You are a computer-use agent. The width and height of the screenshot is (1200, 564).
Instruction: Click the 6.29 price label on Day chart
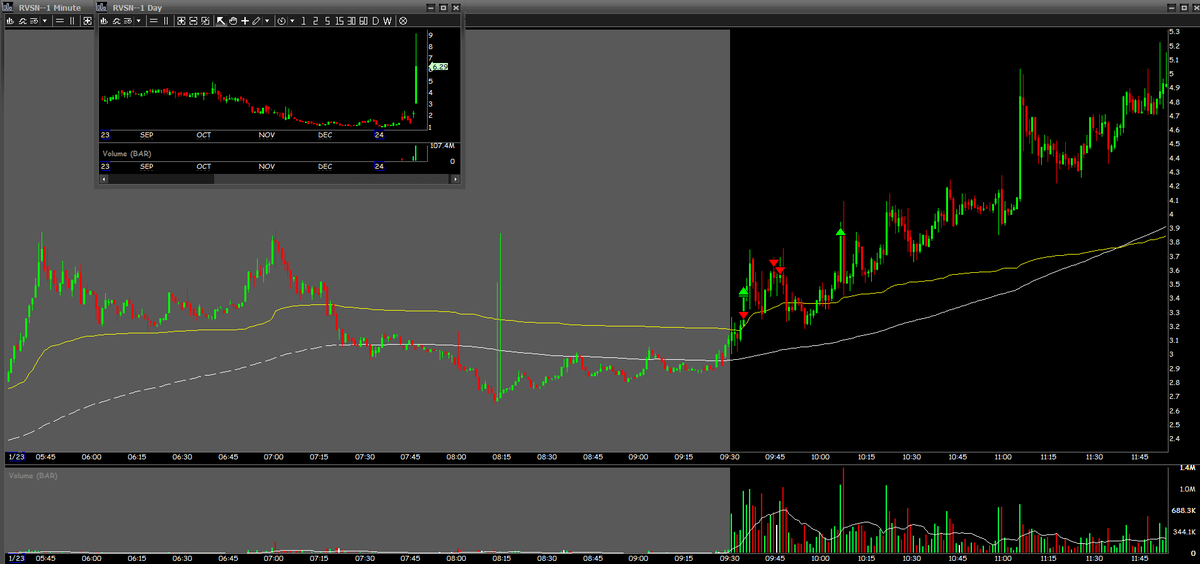pos(437,66)
